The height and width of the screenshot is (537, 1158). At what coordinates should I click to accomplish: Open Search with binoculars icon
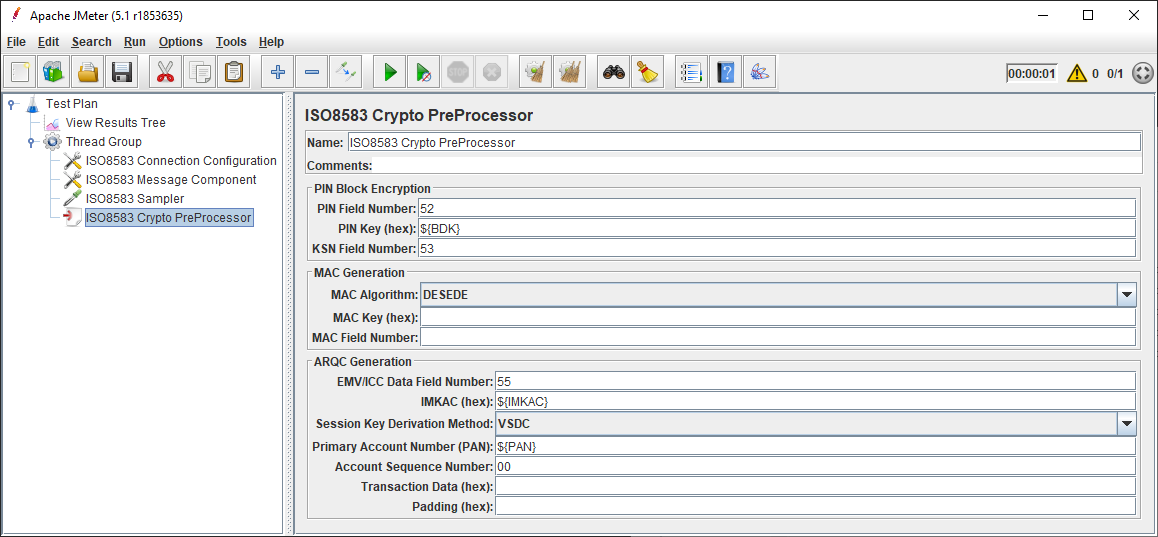click(x=614, y=72)
